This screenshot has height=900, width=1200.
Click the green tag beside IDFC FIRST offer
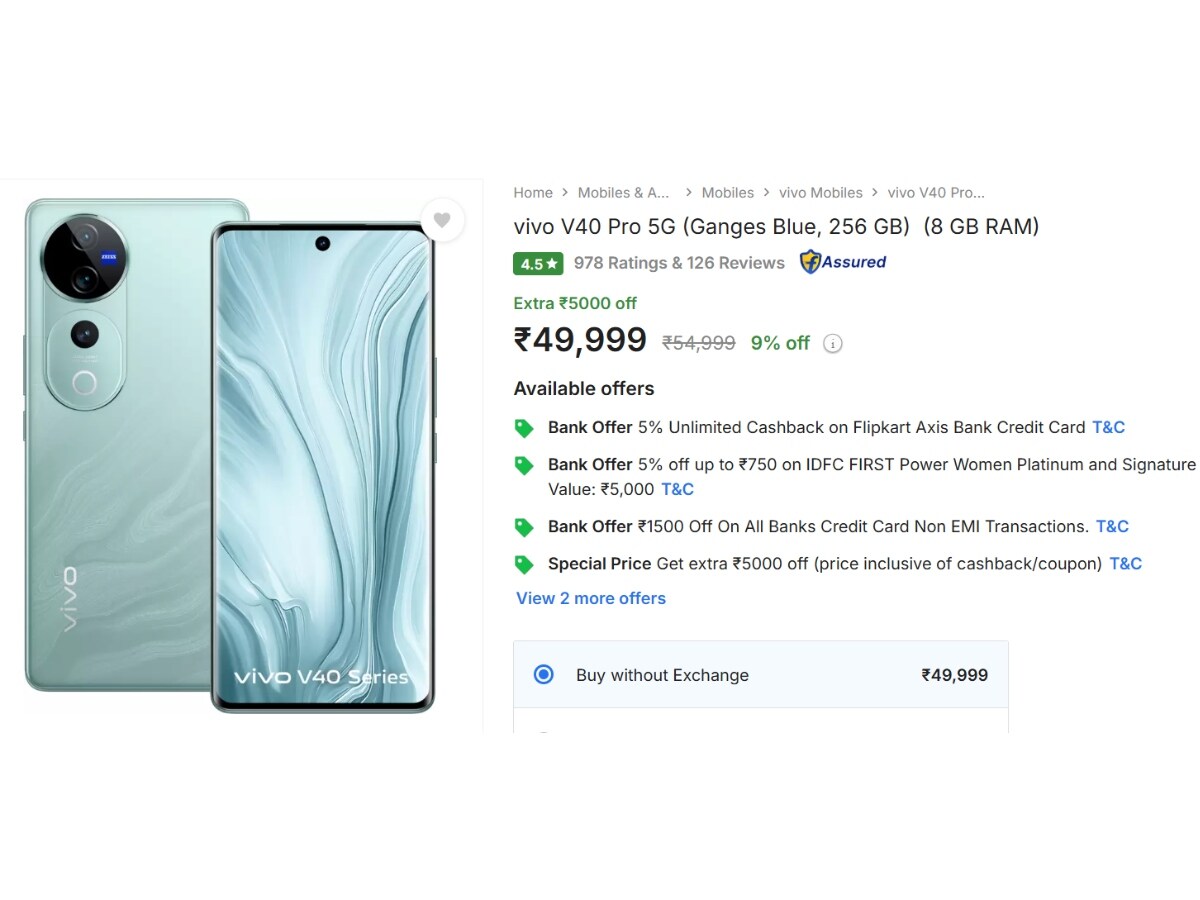click(524, 465)
